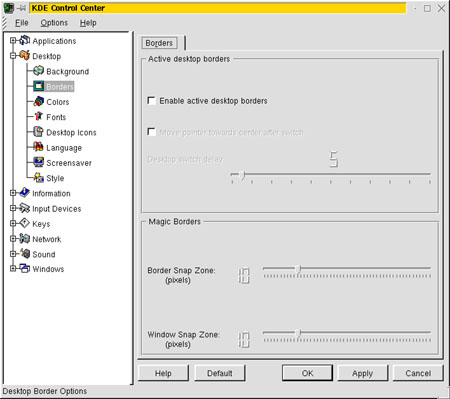450x399 pixels.
Task: Open the File menu
Action: [x=22, y=23]
